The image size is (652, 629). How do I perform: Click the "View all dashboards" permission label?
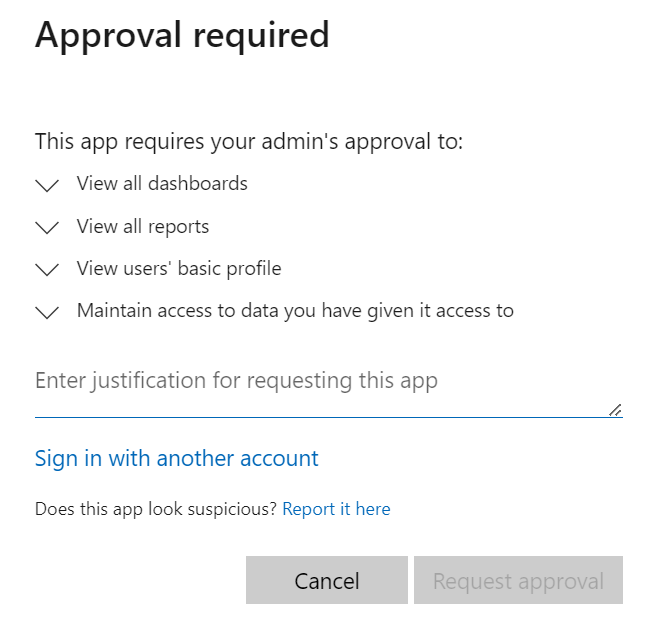162,184
